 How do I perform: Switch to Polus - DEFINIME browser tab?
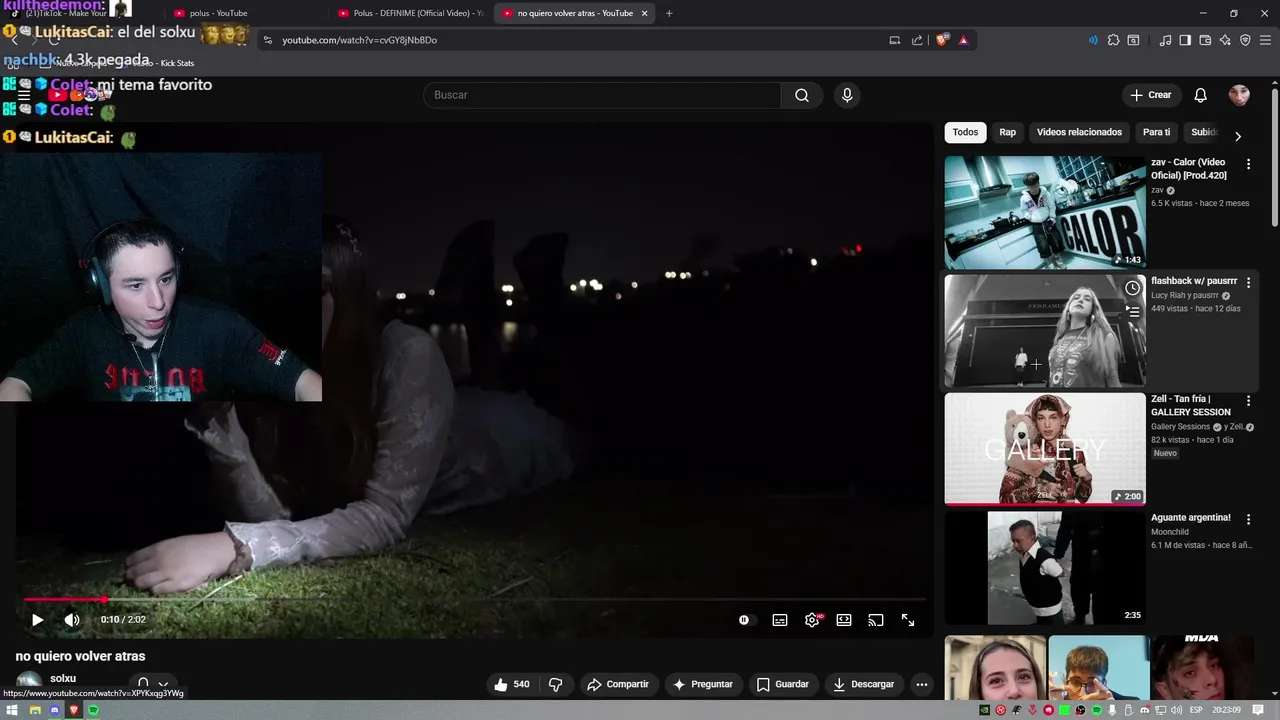[410, 13]
